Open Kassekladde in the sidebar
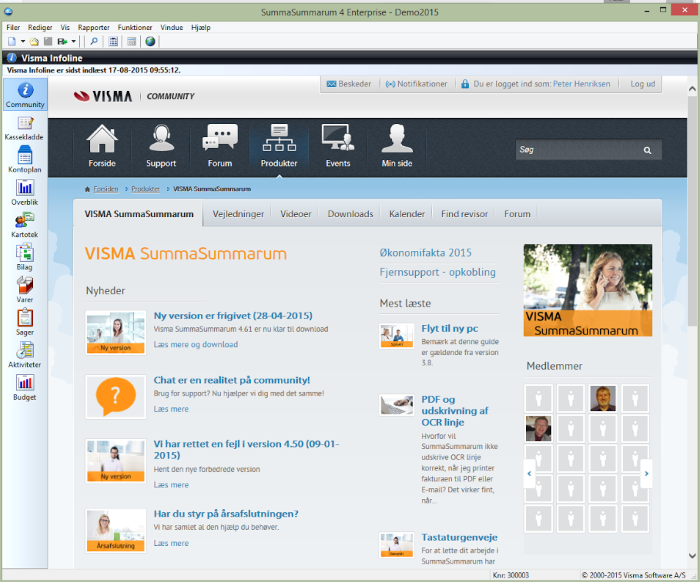This screenshot has width=700, height=582. (25, 128)
